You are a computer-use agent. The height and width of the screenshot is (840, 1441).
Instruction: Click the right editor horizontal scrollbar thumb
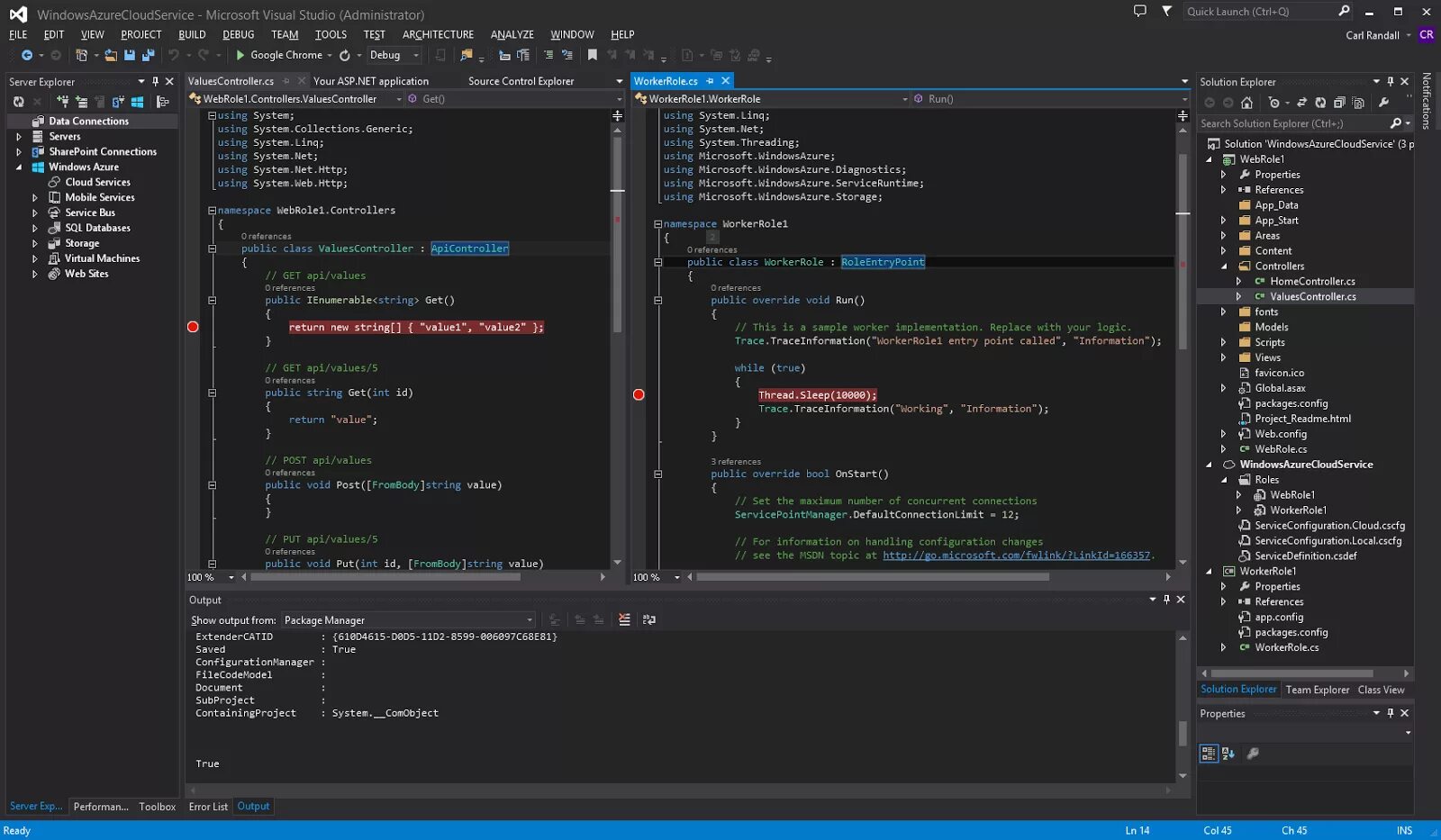click(872, 577)
